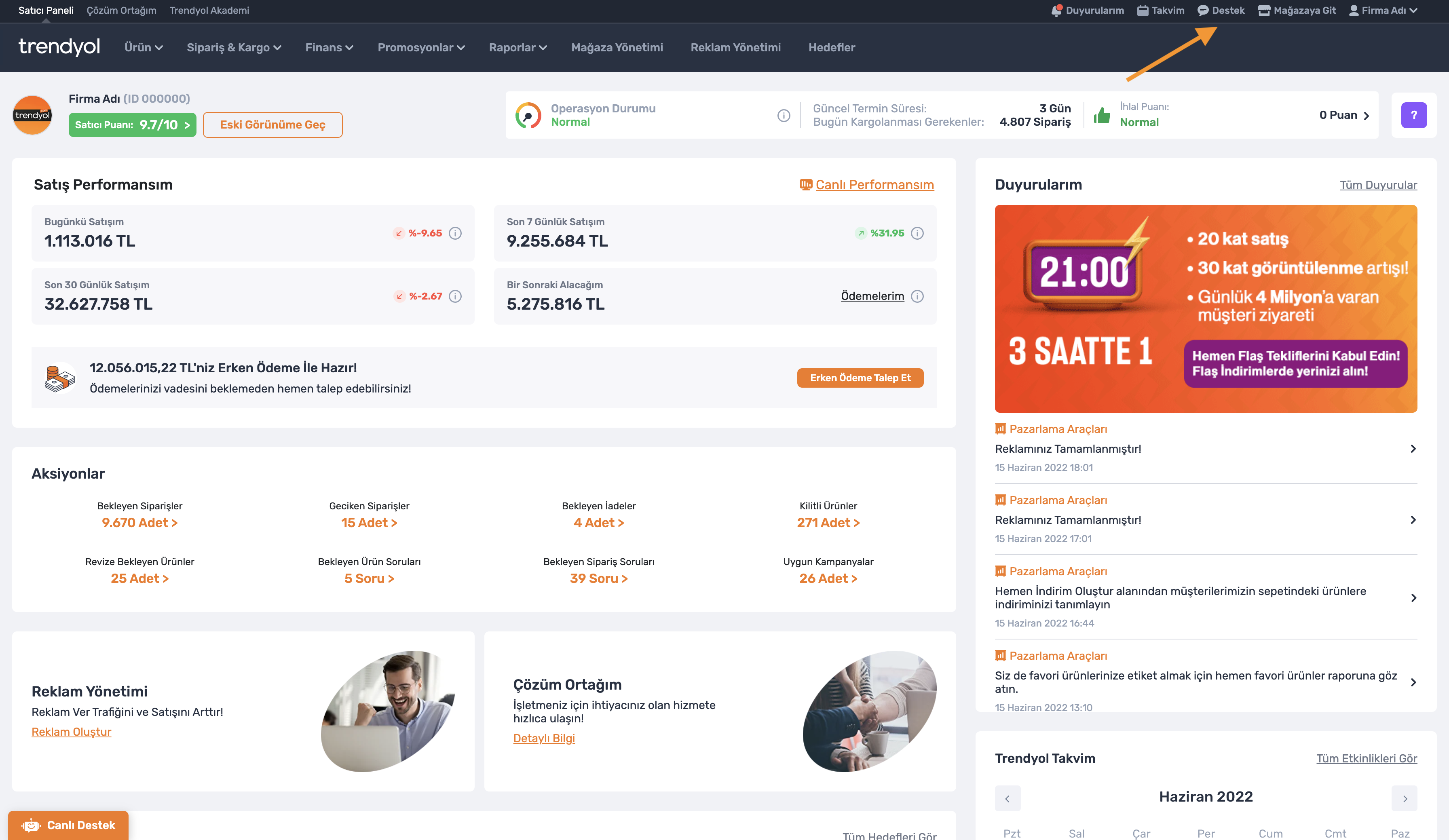Image resolution: width=1449 pixels, height=840 pixels.
Task: Click the İhlal Puanı thumbs-up icon
Action: (1102, 116)
